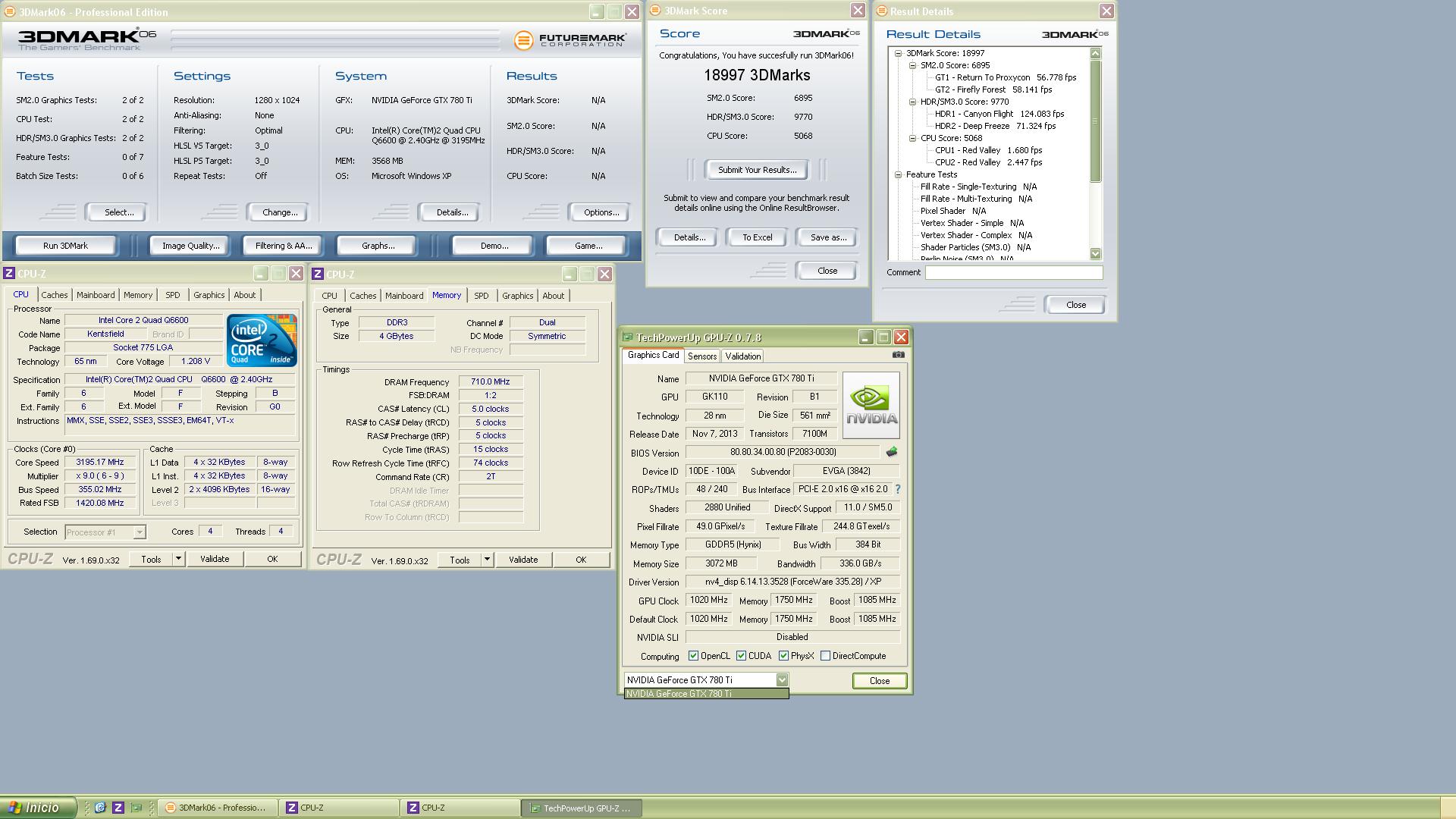1456x819 pixels.
Task: Minimize the GPU-Z window
Action: coord(866,337)
